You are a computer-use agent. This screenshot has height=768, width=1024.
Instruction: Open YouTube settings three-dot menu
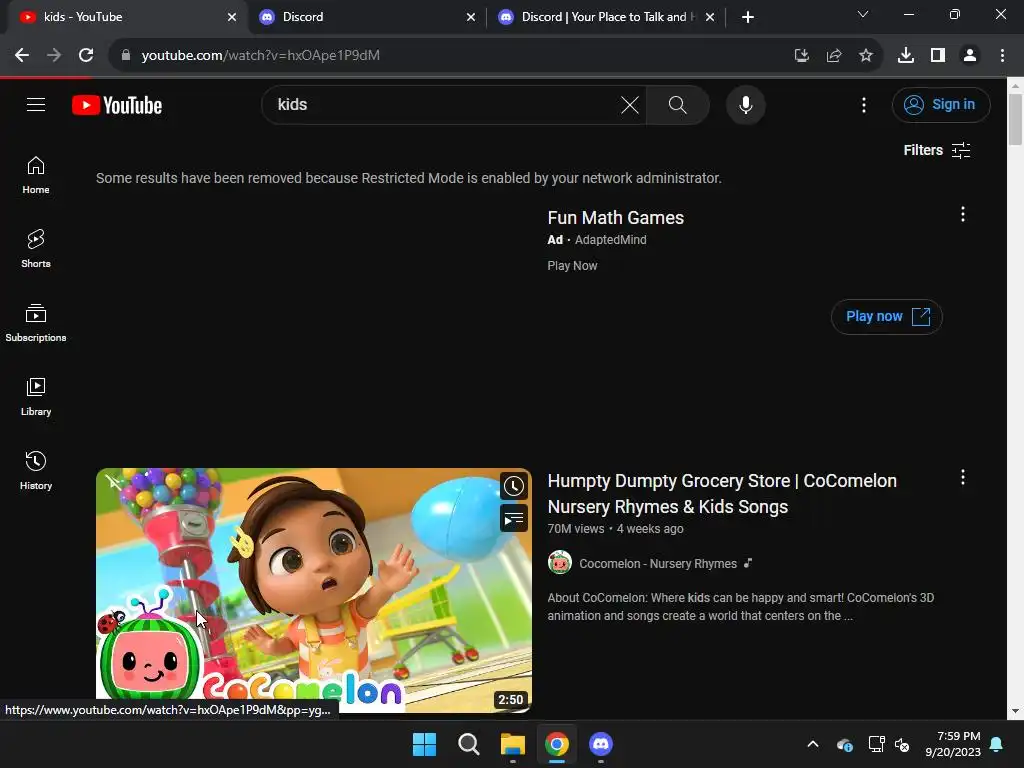click(x=863, y=105)
